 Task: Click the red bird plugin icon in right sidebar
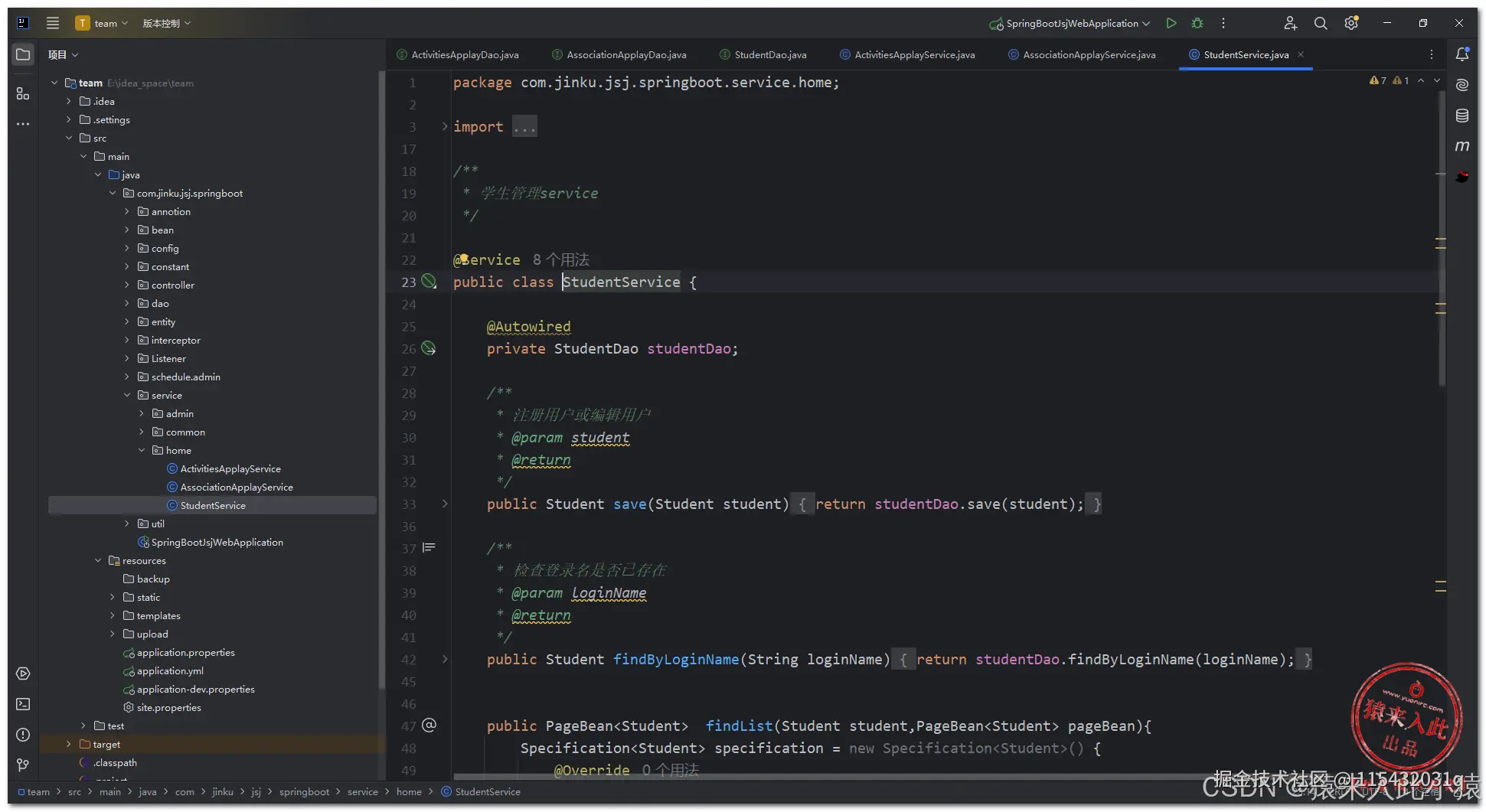coord(1462,177)
